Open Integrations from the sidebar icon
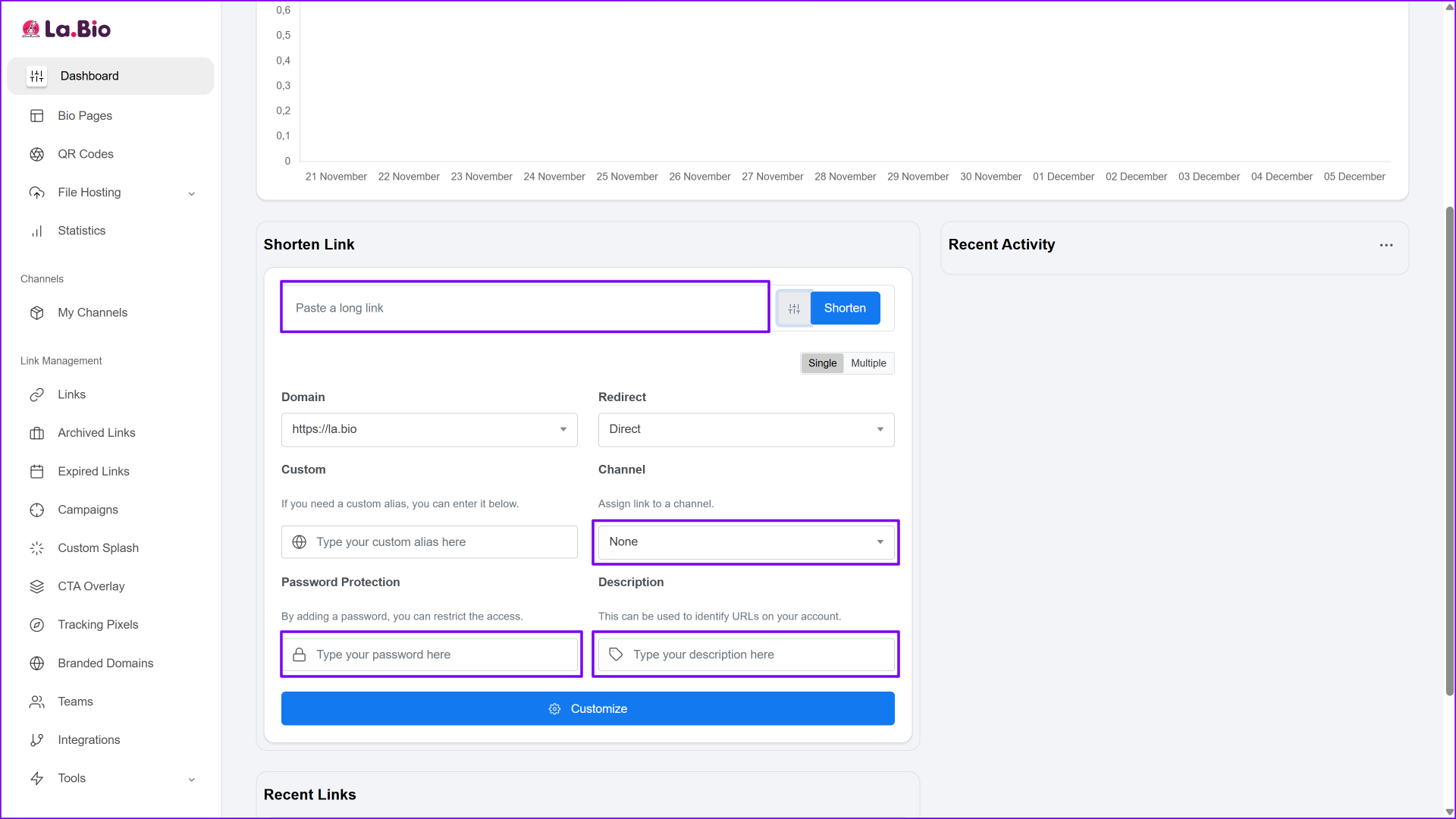Viewport: 1456px width, 819px height. [x=36, y=740]
